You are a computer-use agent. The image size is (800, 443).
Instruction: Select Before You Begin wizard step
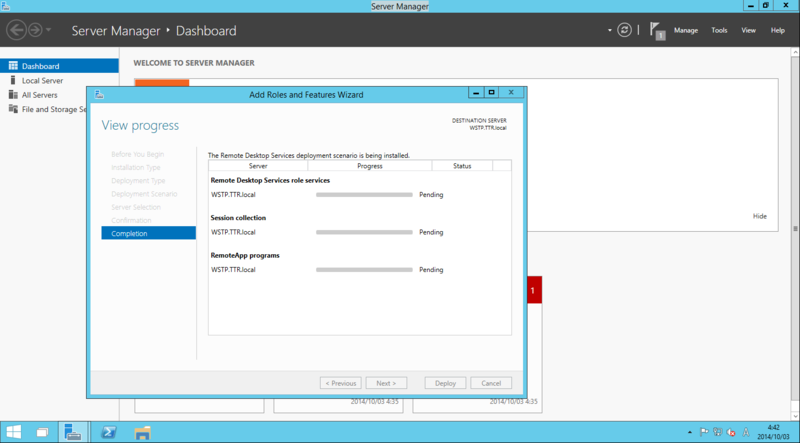click(x=137, y=154)
